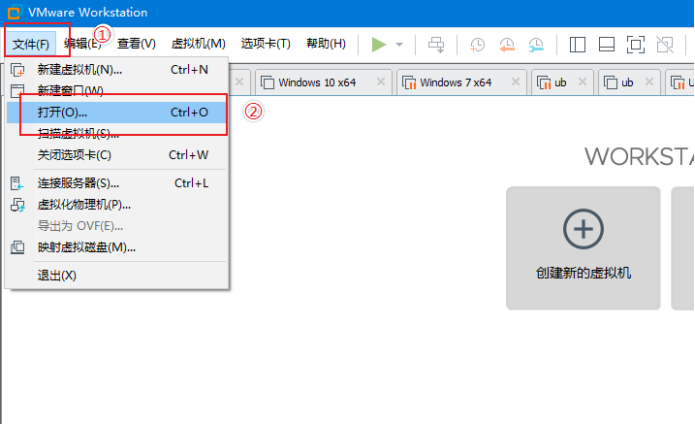Click the connect server menu icon
695x424 pixels.
(17, 183)
